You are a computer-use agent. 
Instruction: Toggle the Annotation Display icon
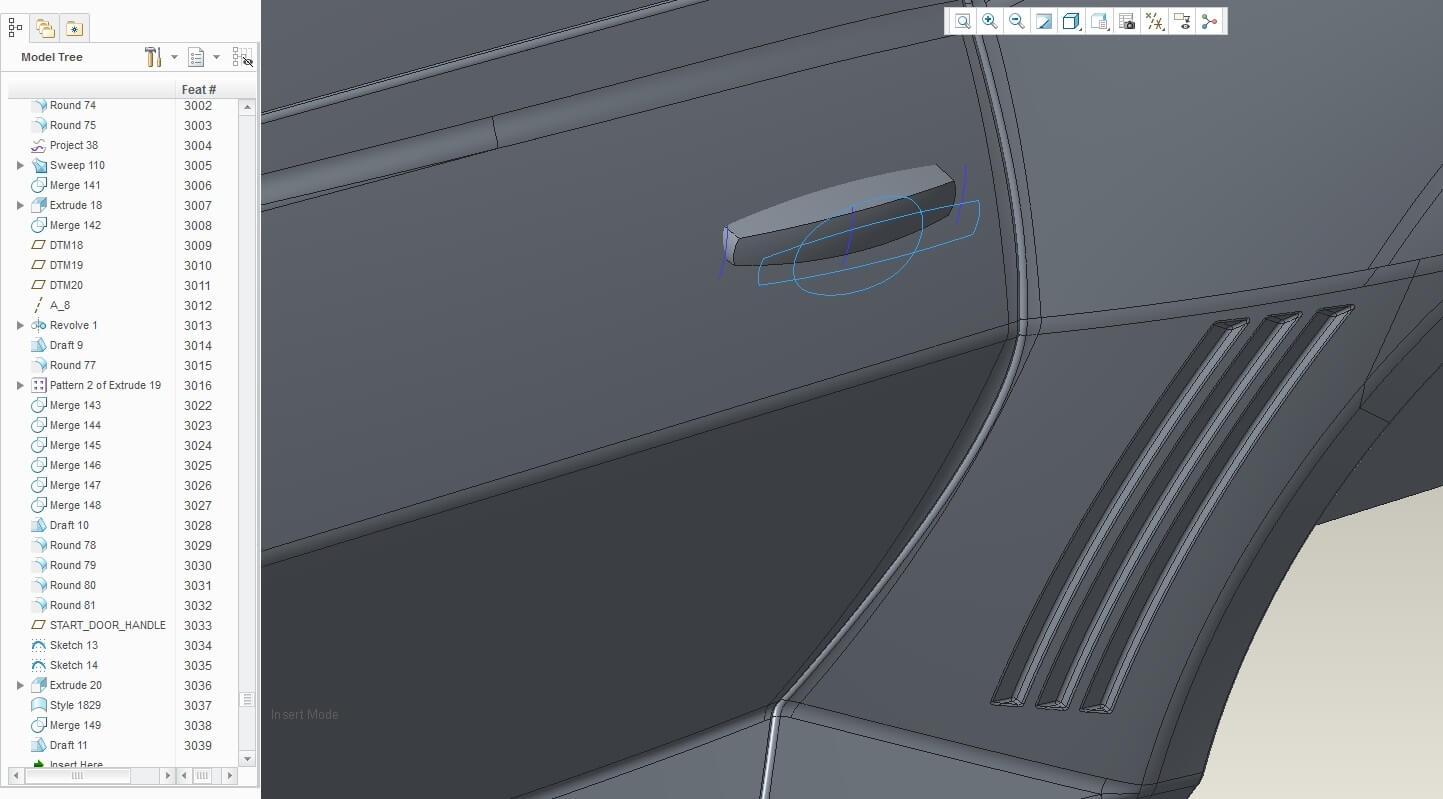click(1182, 21)
